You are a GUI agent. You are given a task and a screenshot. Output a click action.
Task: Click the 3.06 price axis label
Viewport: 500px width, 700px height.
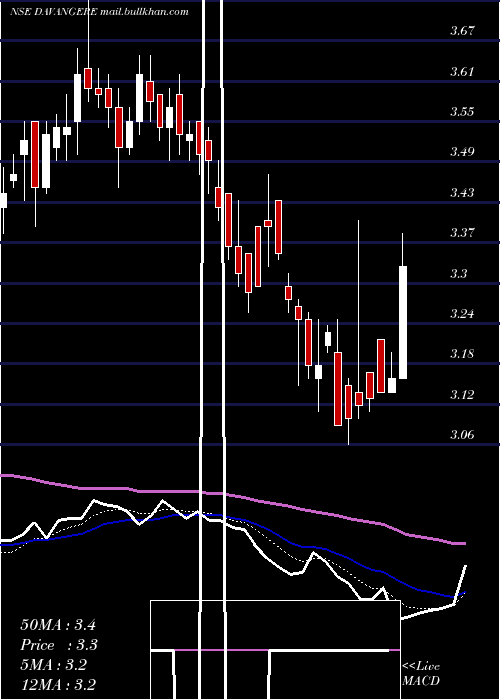point(462,434)
